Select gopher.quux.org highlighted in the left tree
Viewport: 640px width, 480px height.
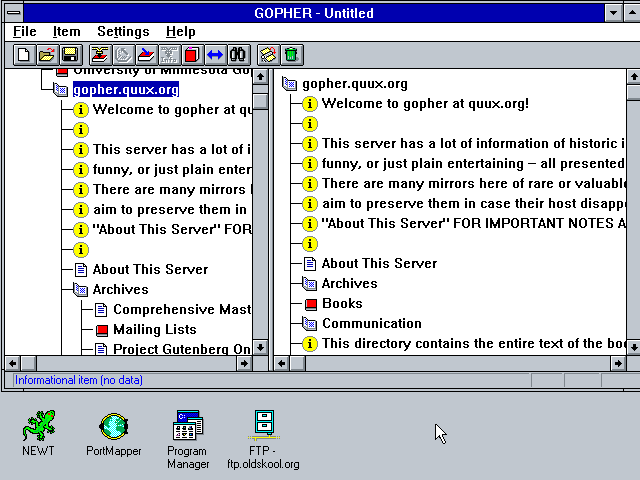tap(126, 89)
